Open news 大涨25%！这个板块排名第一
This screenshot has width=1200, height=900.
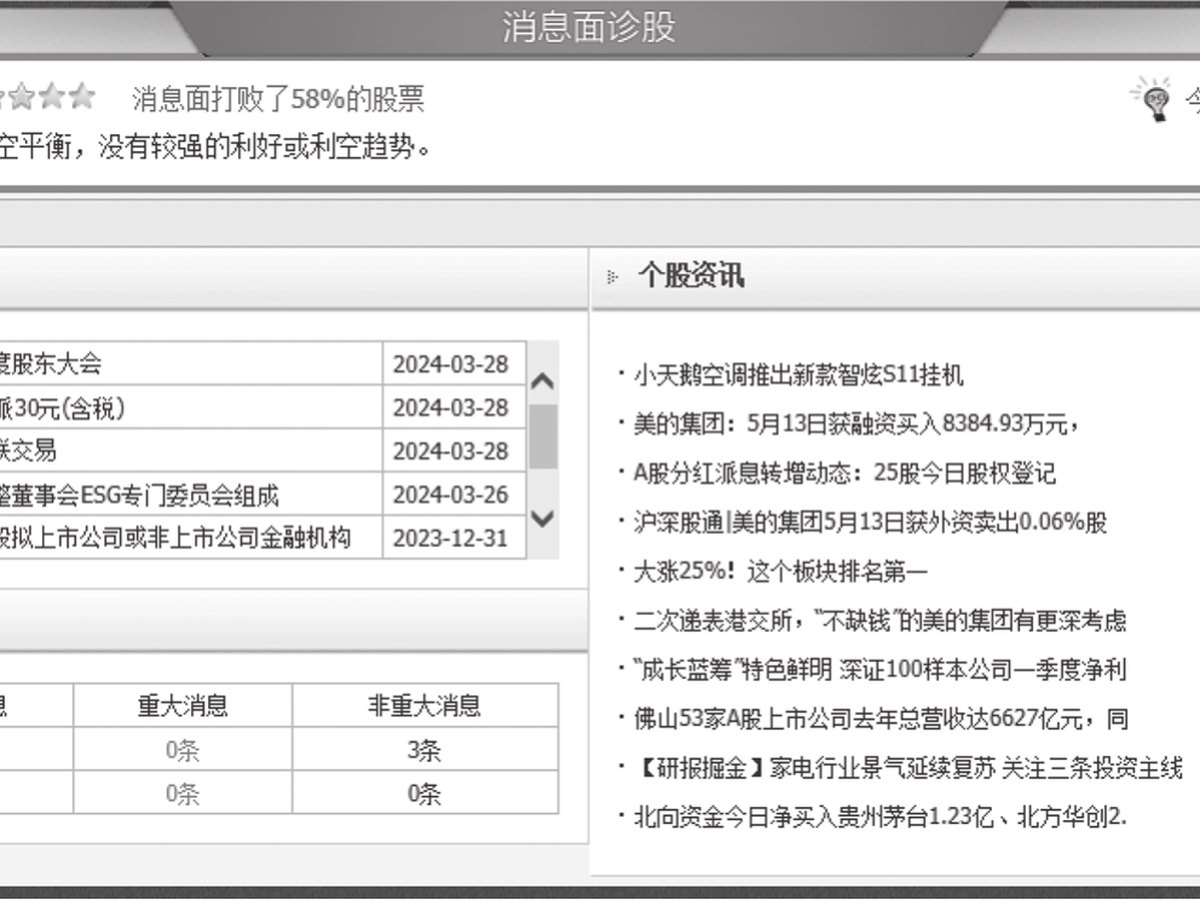click(780, 572)
